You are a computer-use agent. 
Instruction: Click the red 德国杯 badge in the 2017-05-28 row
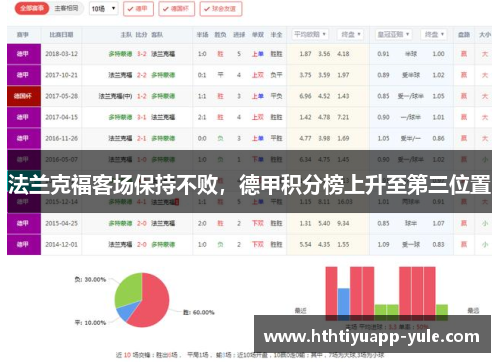click(x=24, y=96)
